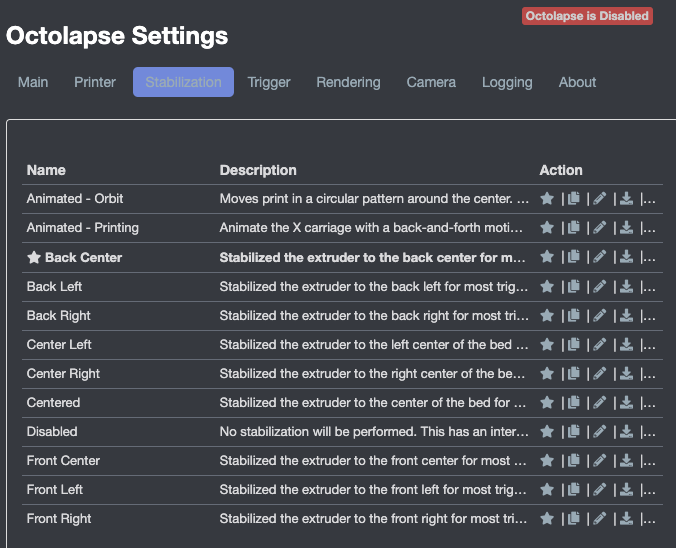Go to the Rendering tab

pos(348,82)
